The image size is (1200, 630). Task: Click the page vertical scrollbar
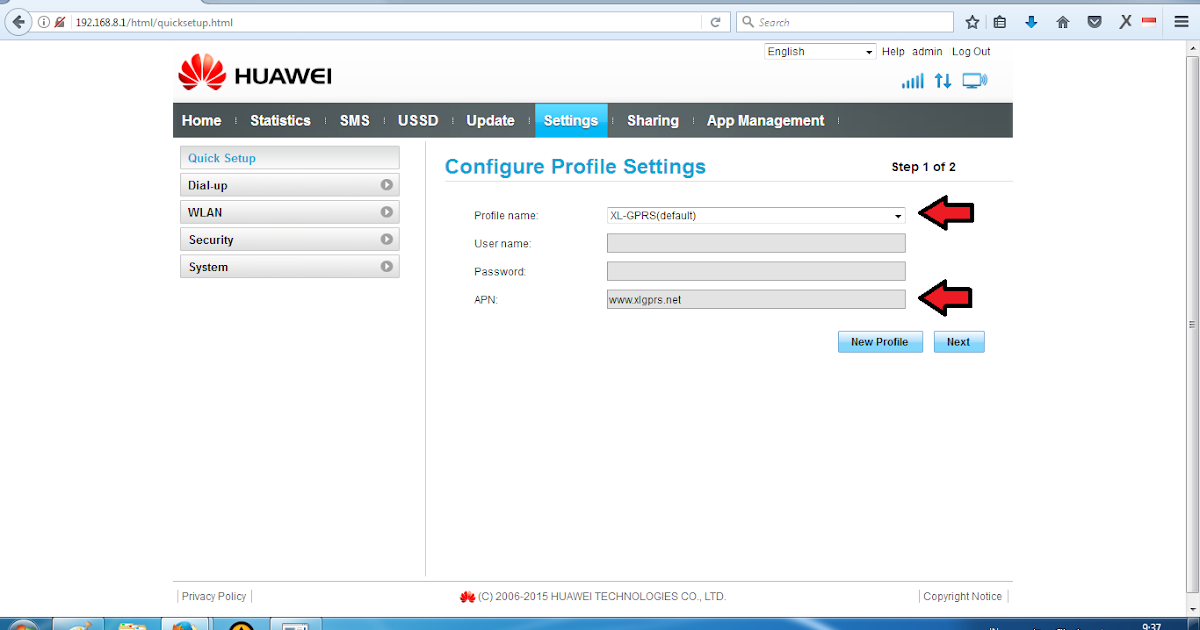(x=1192, y=325)
